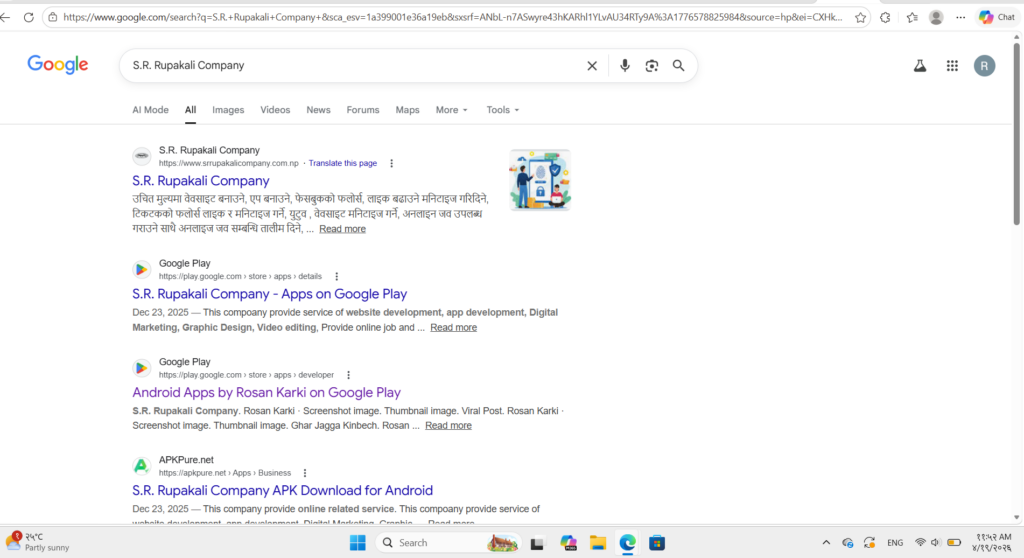The image size is (1024, 558).
Task: Click Read more under the Rosan Karki result
Action: [448, 425]
